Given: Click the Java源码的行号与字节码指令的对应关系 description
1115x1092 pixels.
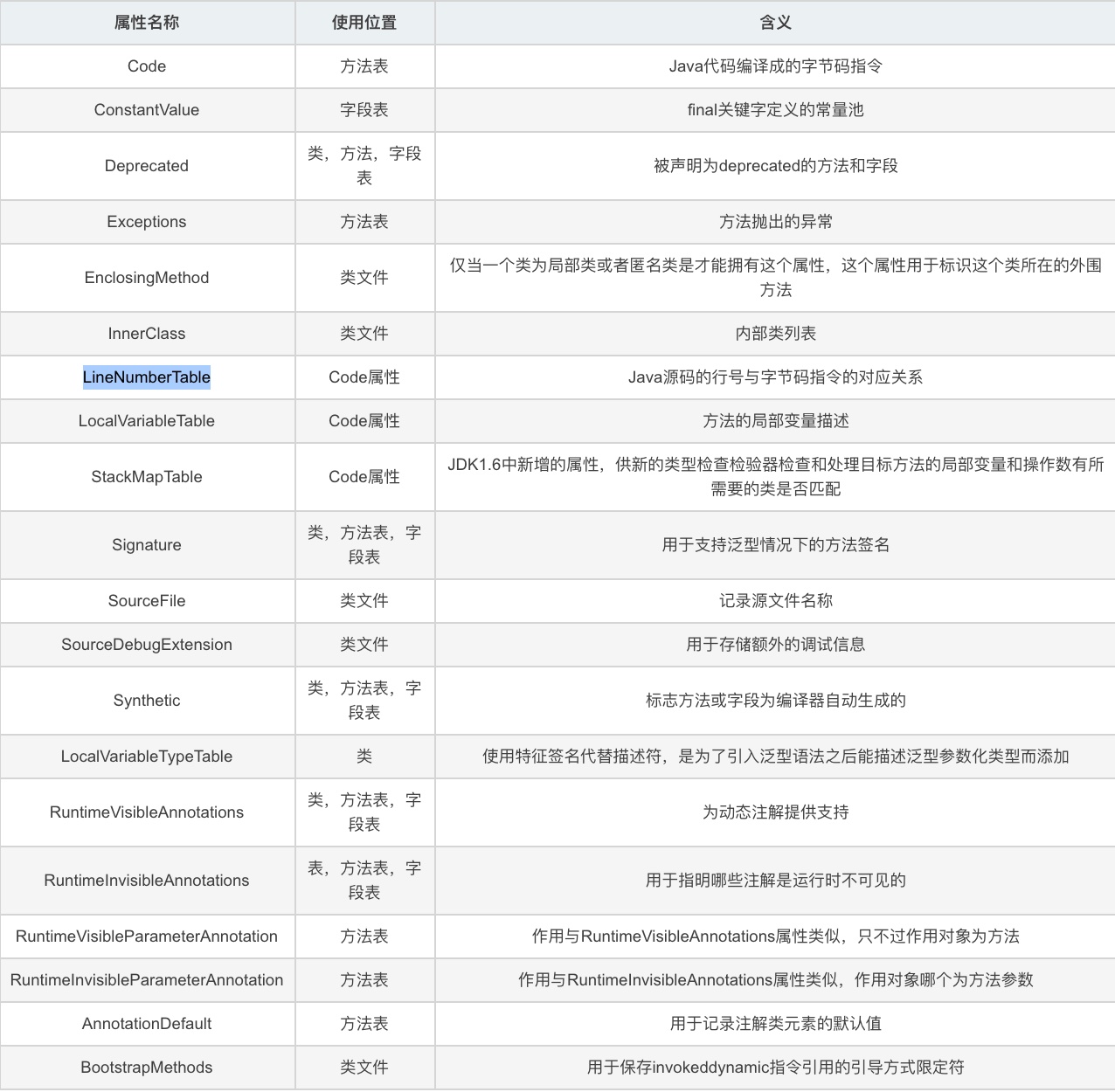Looking at the screenshot, I should point(775,377).
